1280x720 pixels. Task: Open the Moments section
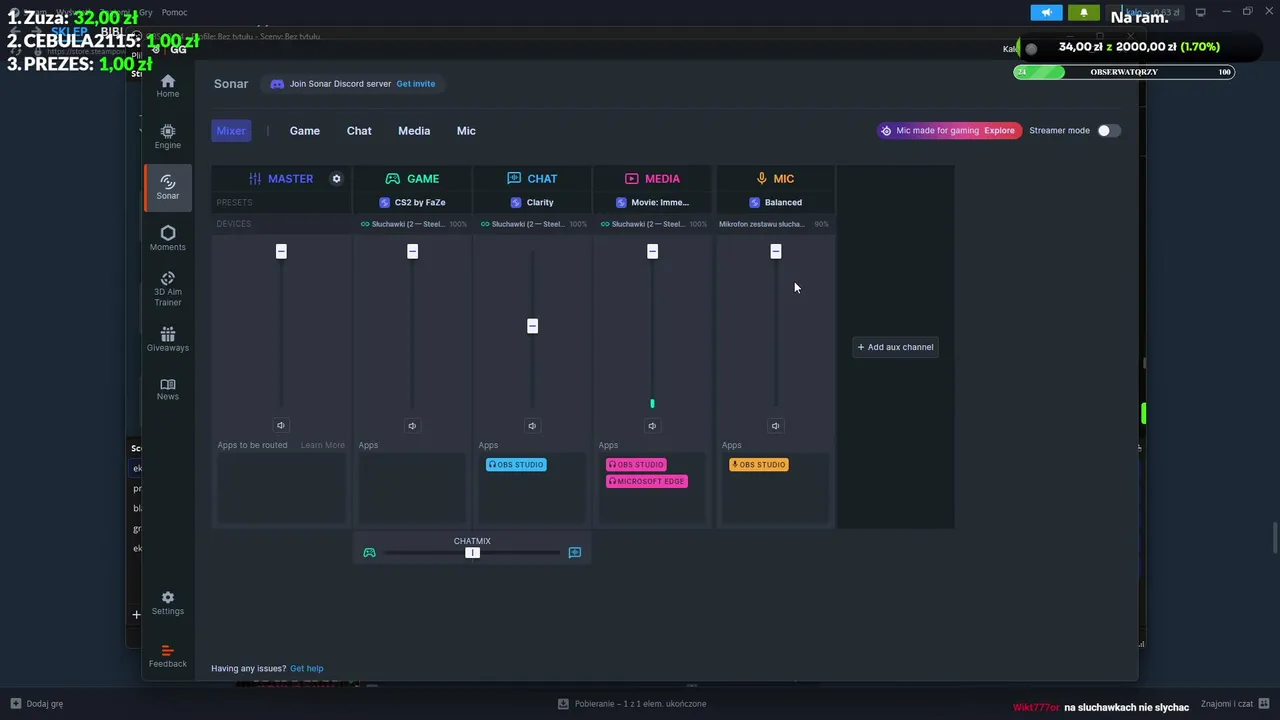167,238
